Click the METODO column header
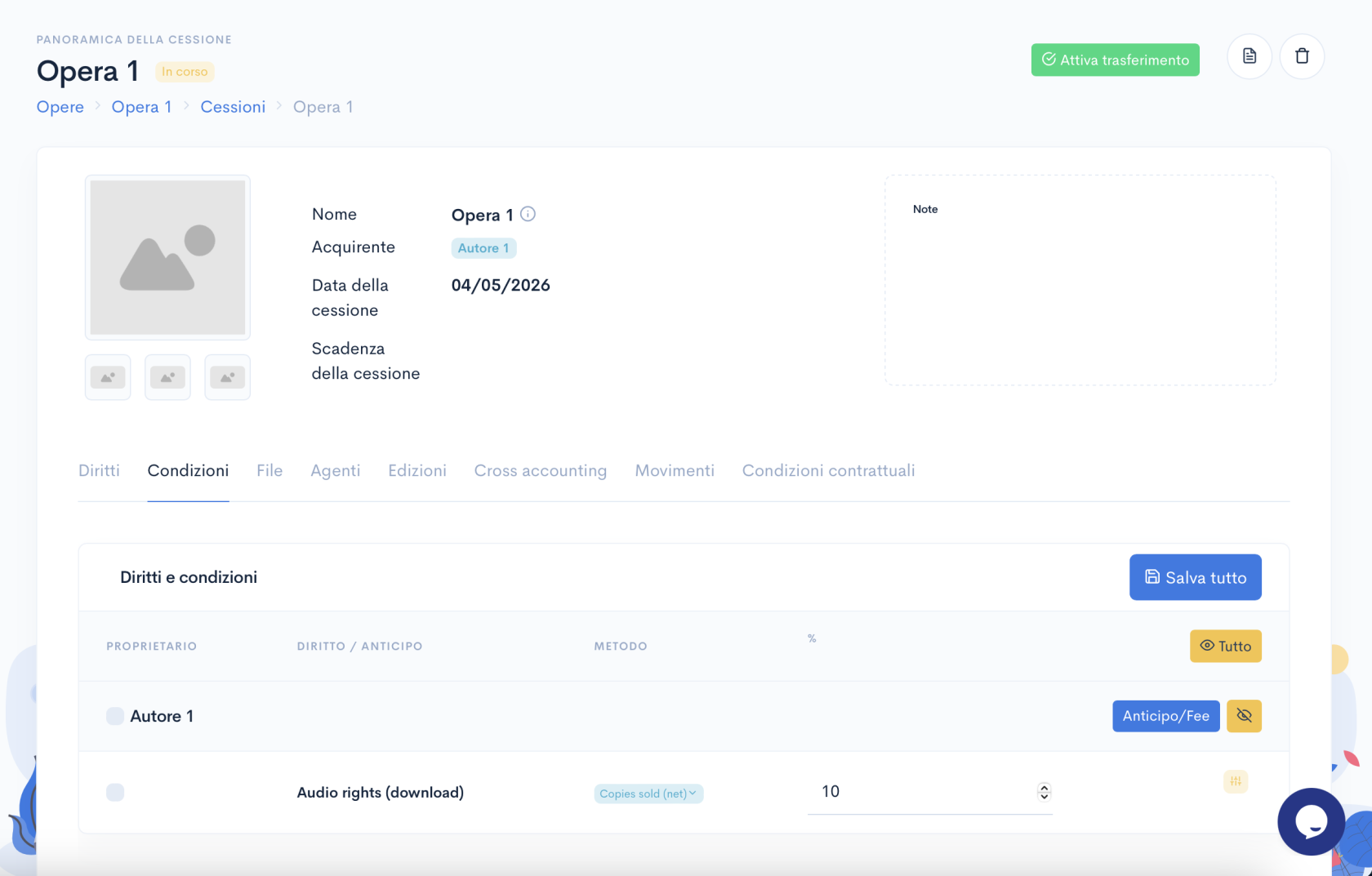1372x876 pixels. pyautogui.click(x=621, y=646)
